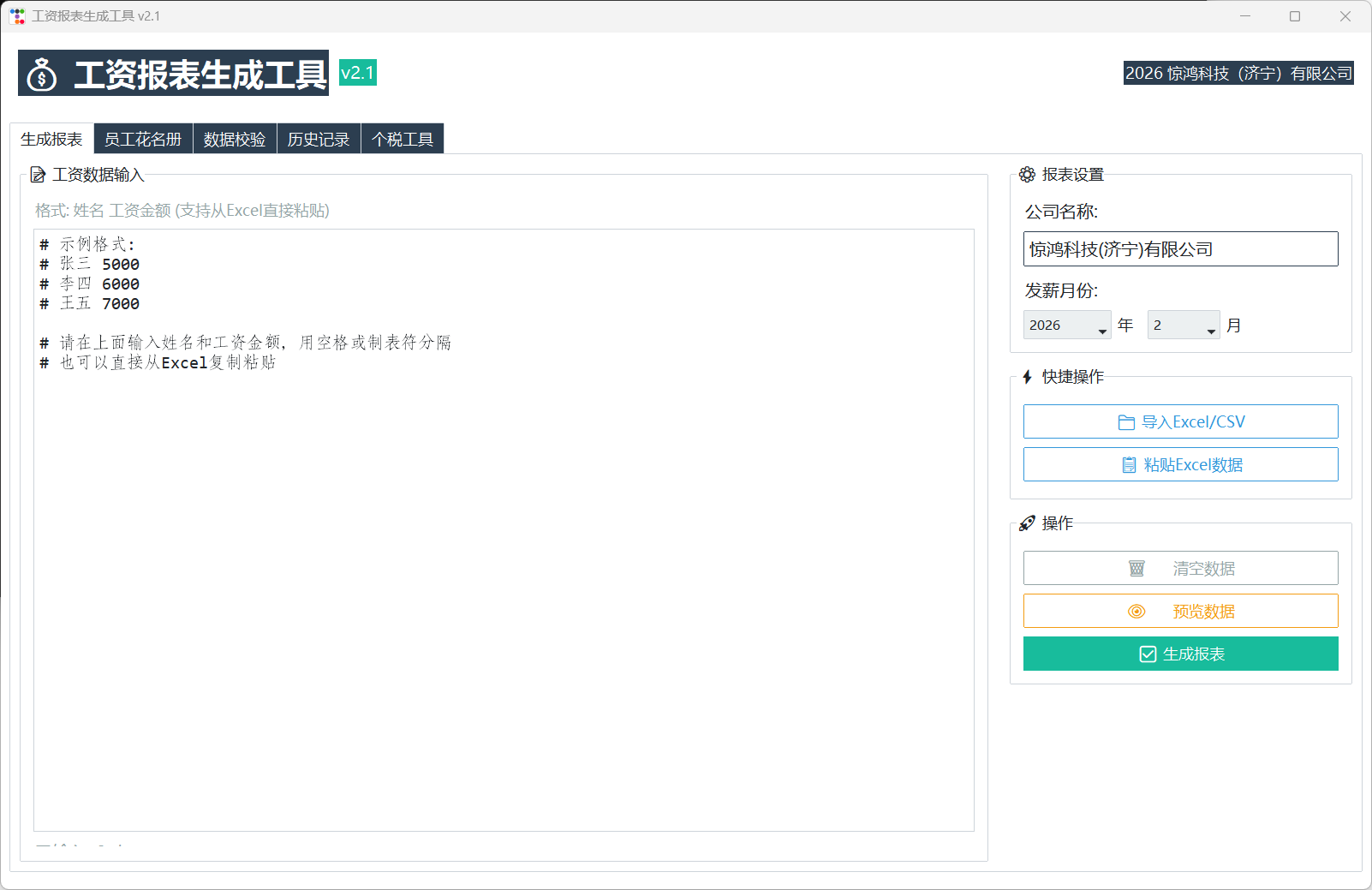Click the lightning icon beside 快捷操作
Image resolution: width=1372 pixels, height=890 pixels.
coord(1027,376)
